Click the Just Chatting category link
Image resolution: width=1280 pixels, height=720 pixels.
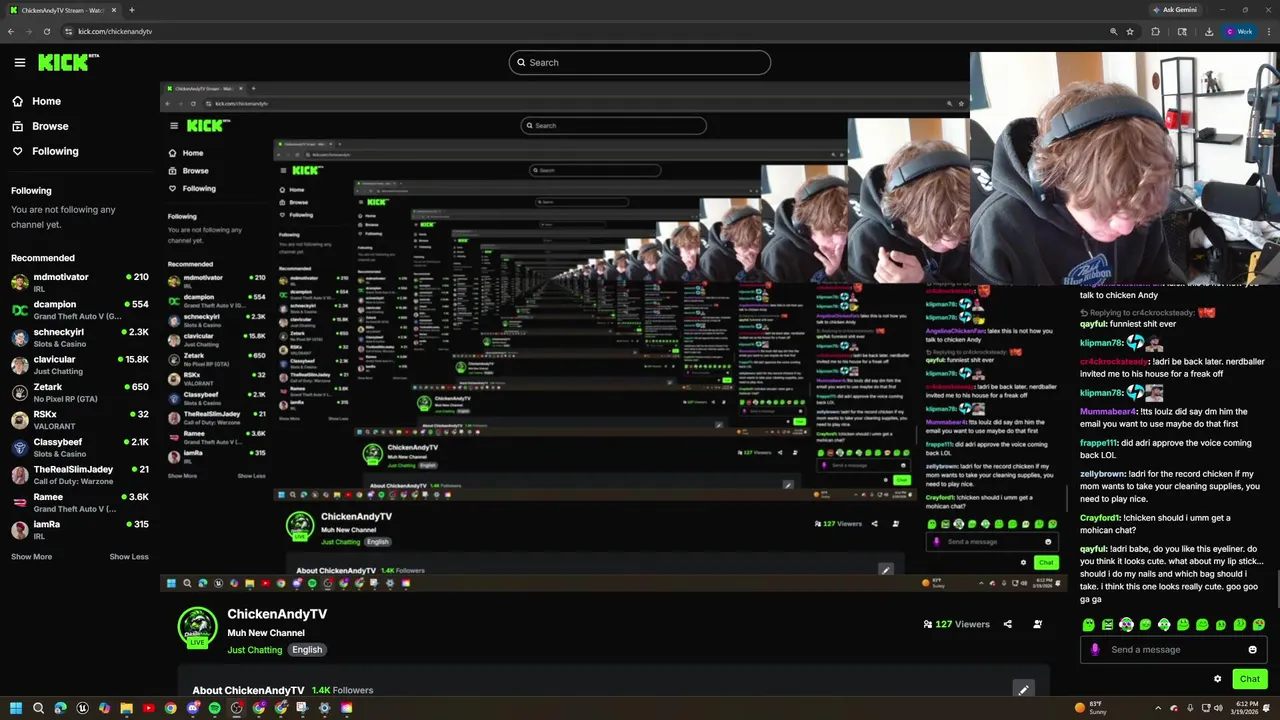tap(254, 650)
